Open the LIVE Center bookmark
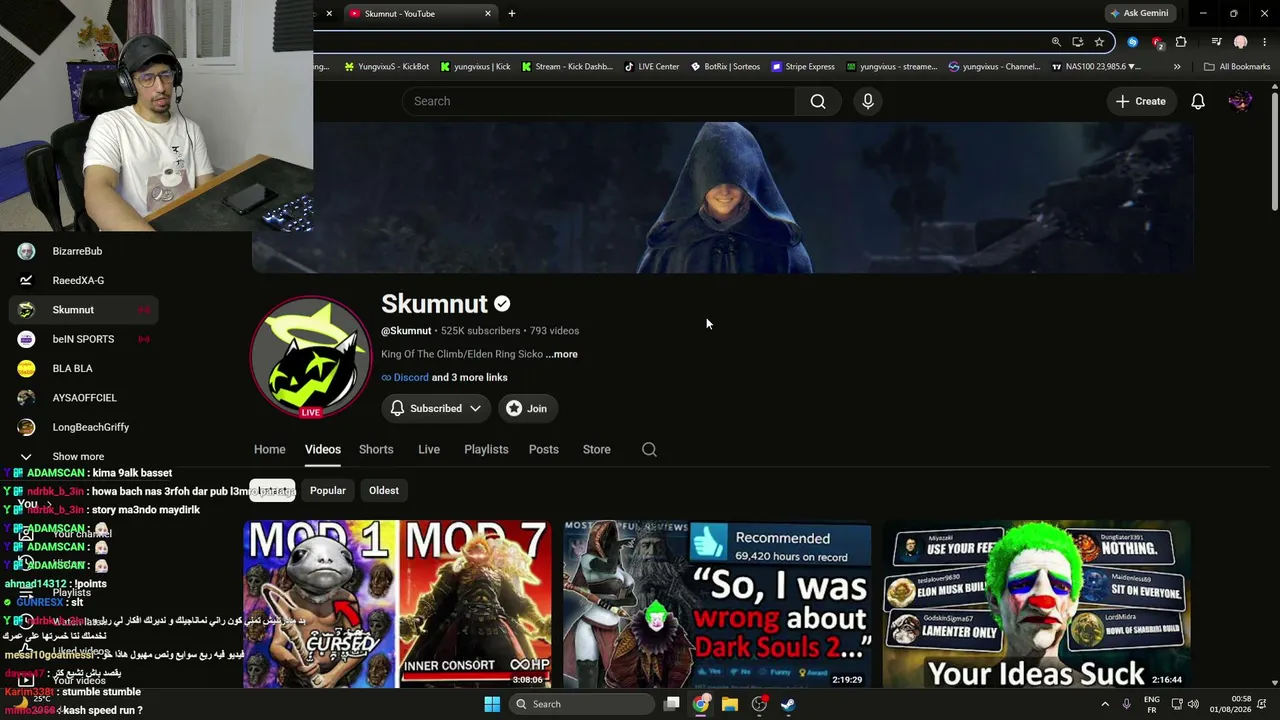 651,67
